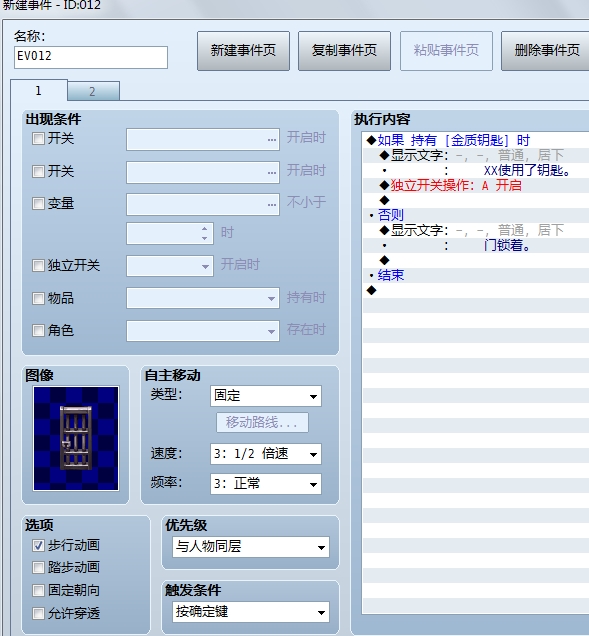
Task: Select the 如果 持有 [金质钥匙] 时 command line
Action: pyautogui.click(x=475, y=141)
